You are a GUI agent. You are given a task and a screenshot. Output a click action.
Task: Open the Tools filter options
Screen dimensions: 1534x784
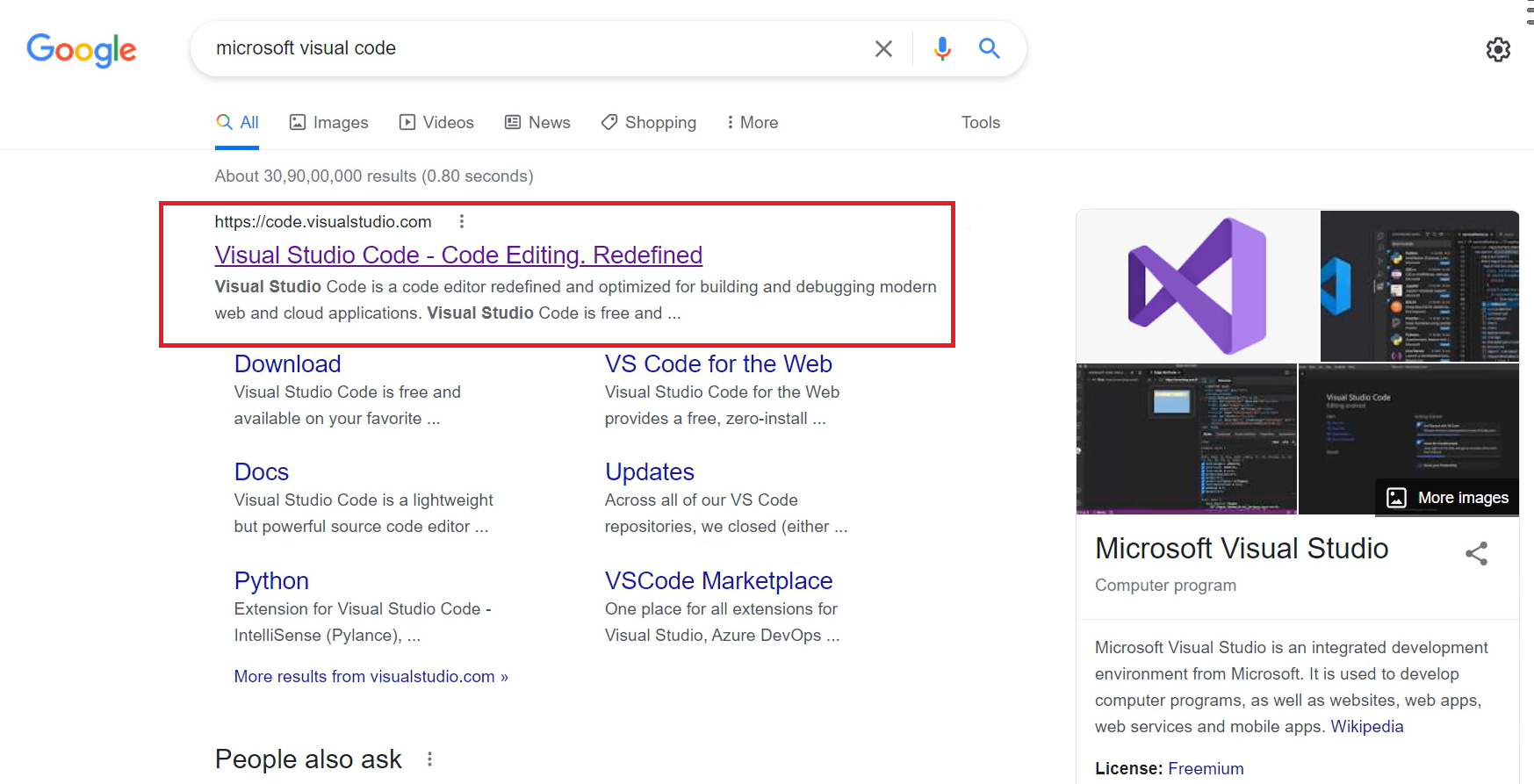[x=981, y=123]
